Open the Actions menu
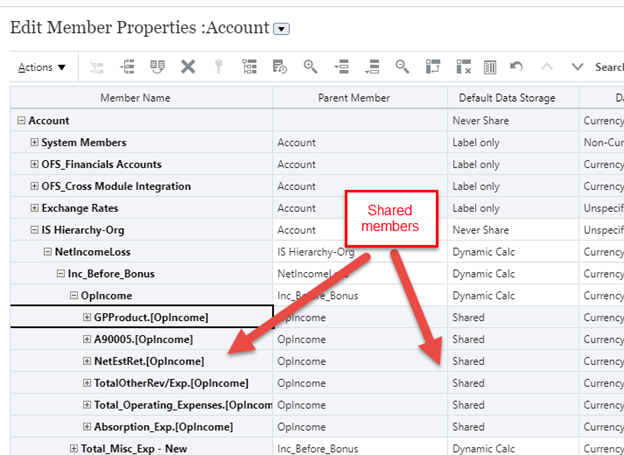624x455 pixels. tap(42, 67)
